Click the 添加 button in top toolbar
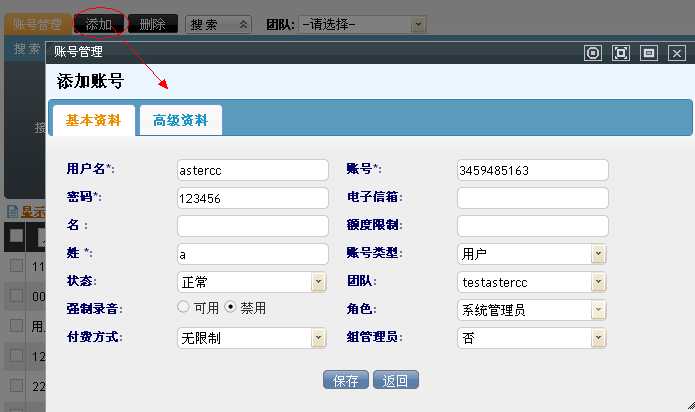Image resolution: width=695 pixels, height=412 pixels. [x=98, y=24]
